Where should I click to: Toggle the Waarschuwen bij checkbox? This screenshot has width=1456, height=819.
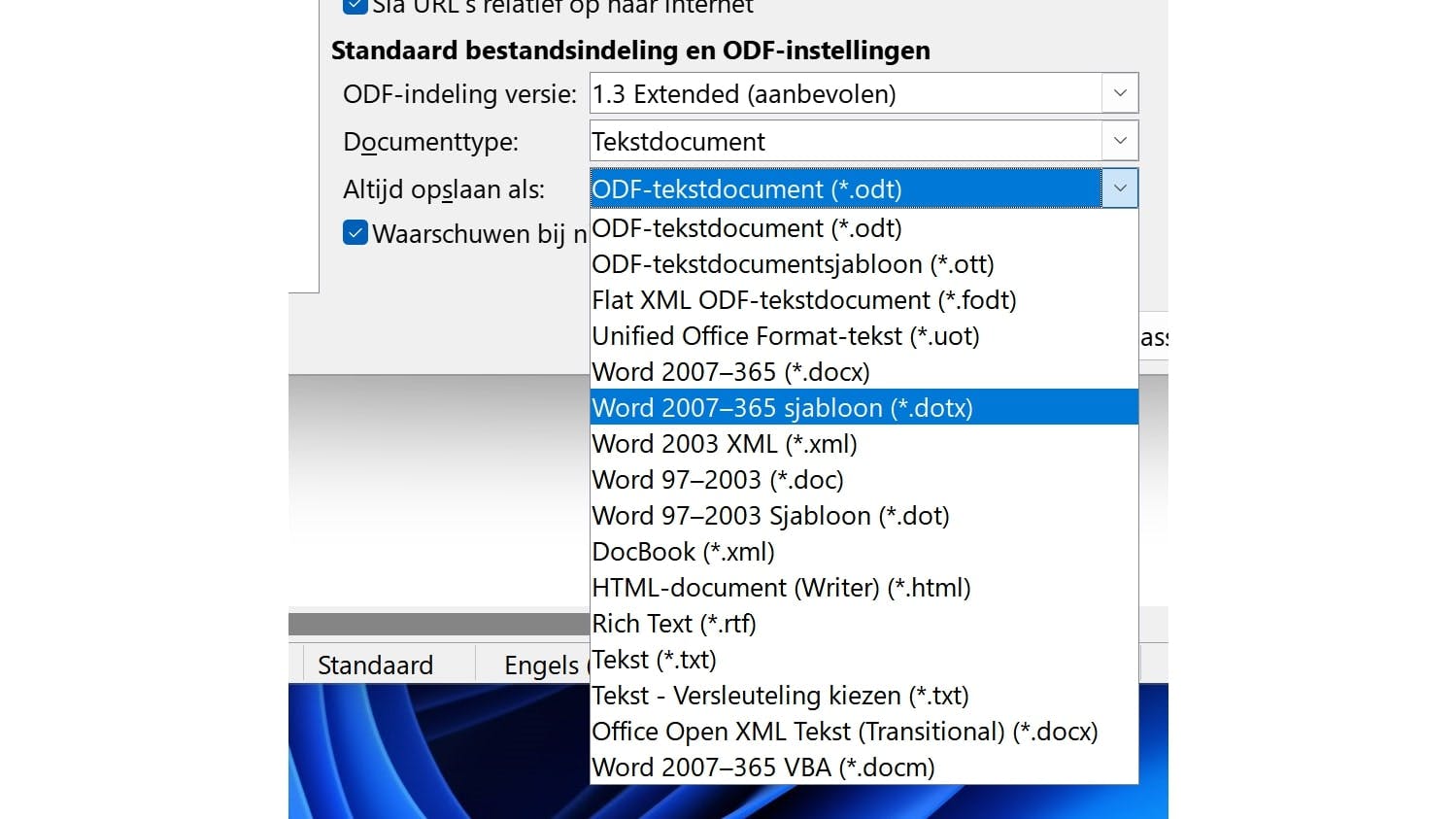point(356,234)
